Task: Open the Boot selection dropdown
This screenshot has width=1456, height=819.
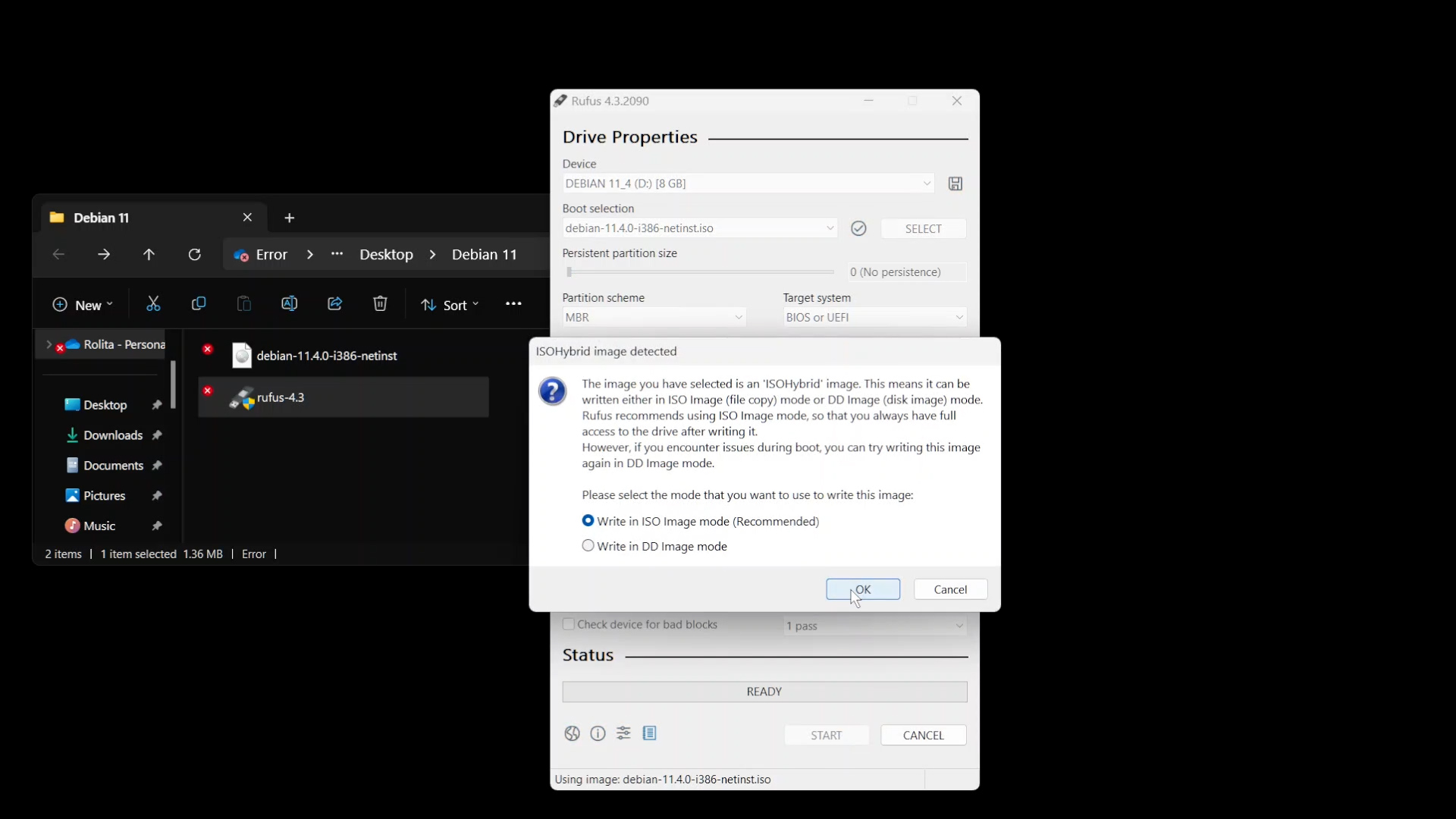Action: click(700, 228)
